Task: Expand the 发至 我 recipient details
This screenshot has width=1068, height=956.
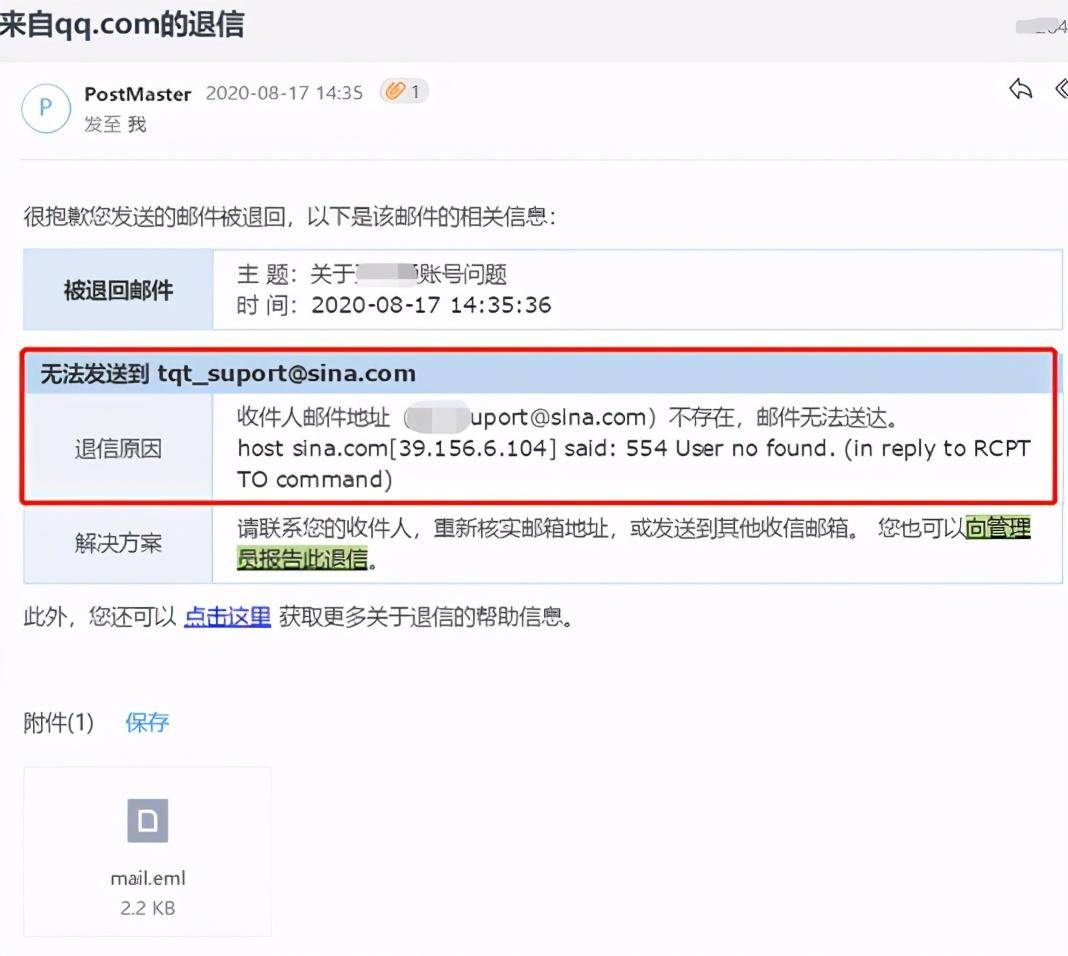Action: (x=113, y=124)
